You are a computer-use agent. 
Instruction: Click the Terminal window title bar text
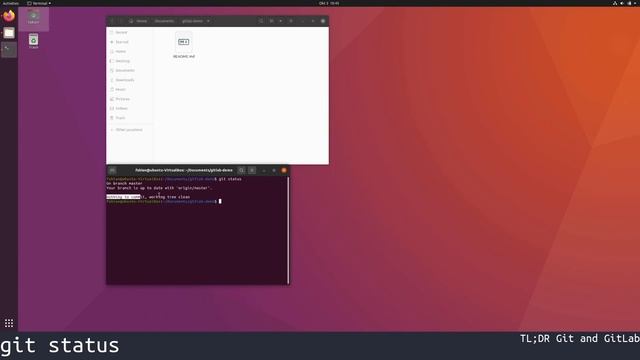(184, 170)
